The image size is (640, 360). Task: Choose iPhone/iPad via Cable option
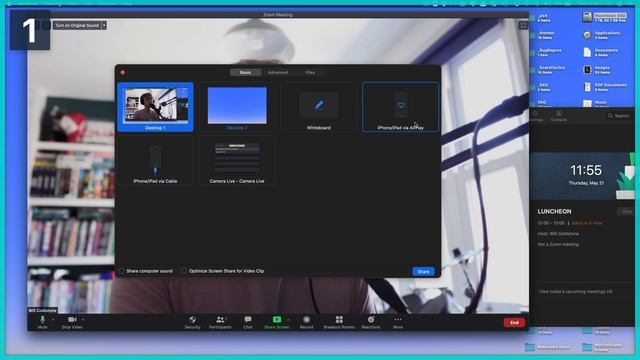coord(155,162)
